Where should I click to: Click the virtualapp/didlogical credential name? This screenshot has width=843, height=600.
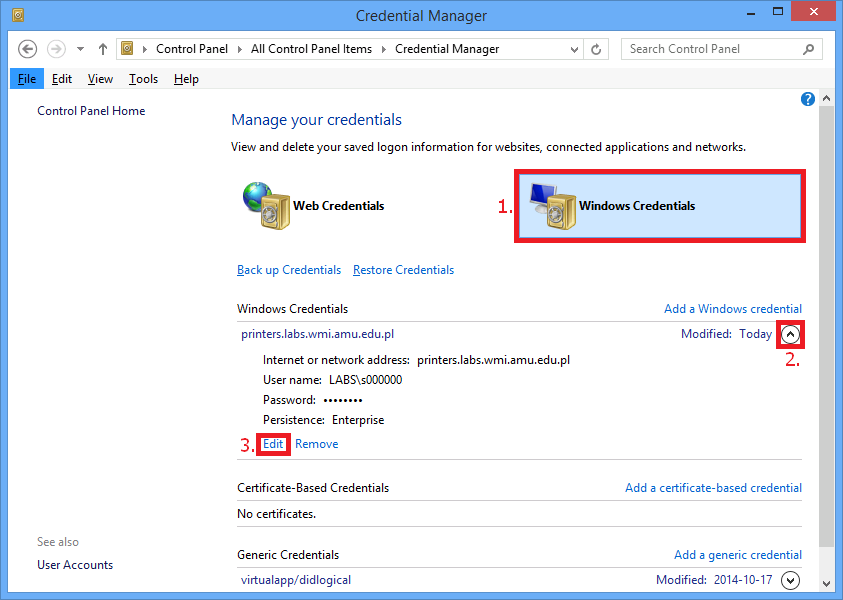(296, 580)
